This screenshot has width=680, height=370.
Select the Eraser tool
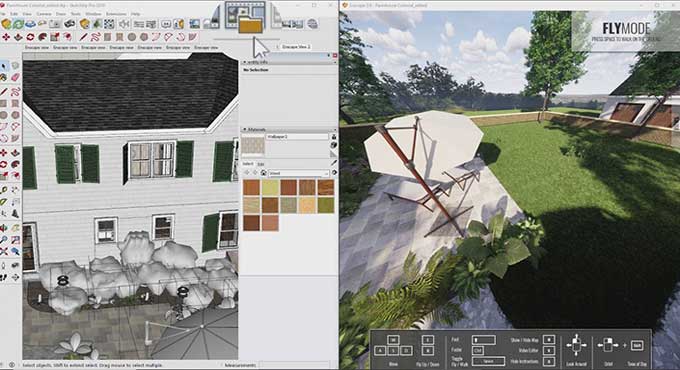pos(15,78)
